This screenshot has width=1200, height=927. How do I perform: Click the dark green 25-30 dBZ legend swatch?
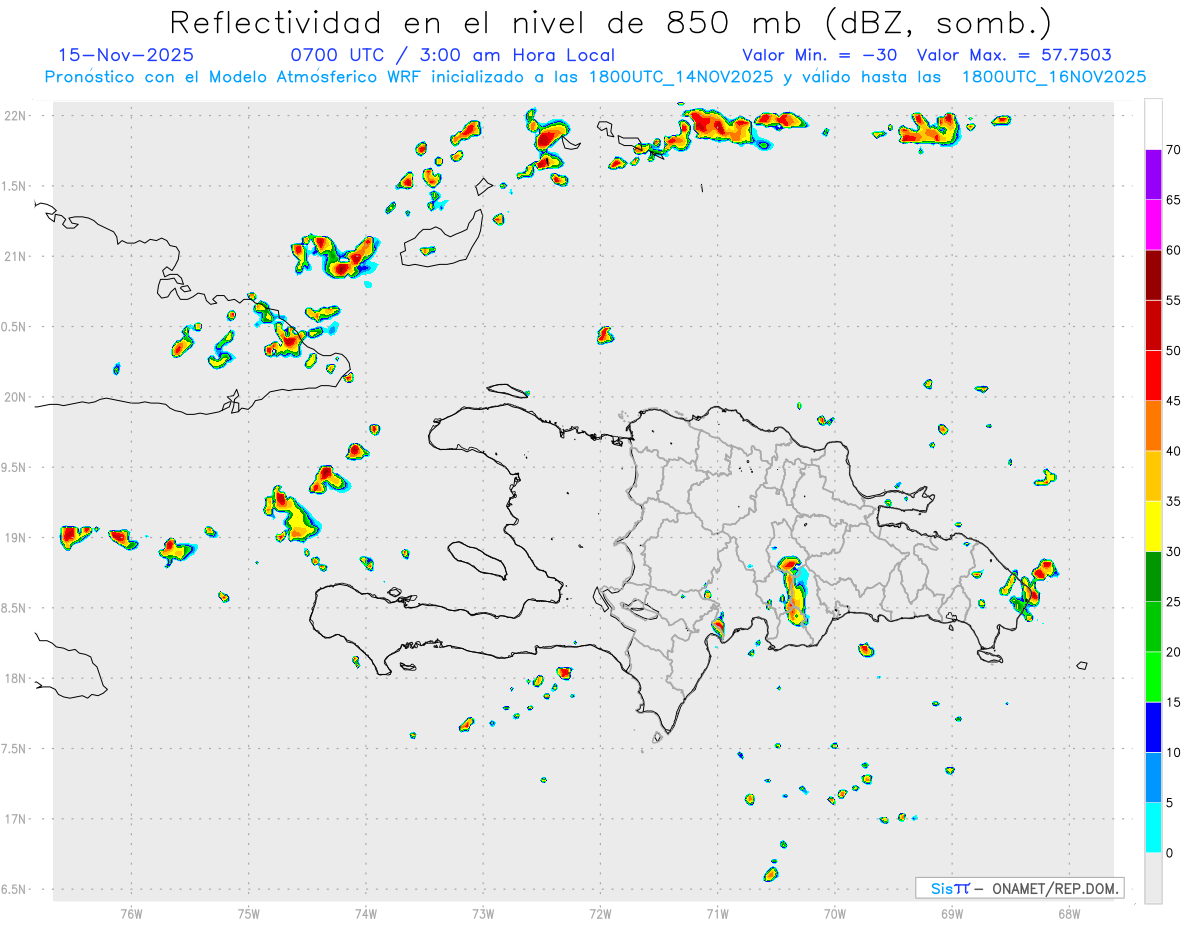coord(1153,577)
